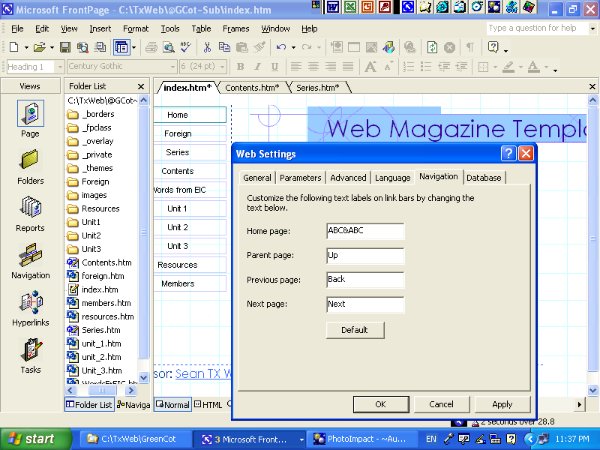
Task: Expand the New page dropdown arrow
Action: (26, 47)
